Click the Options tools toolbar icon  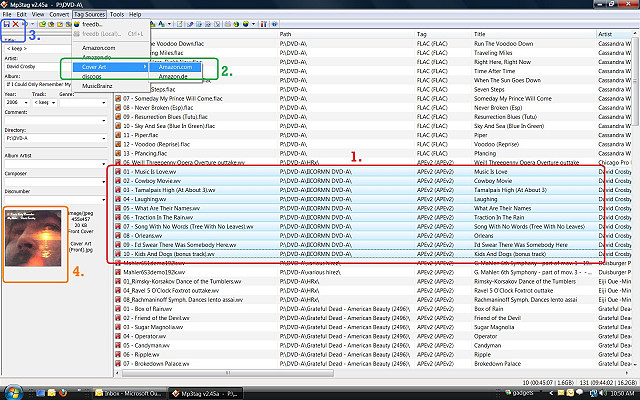[x=263, y=24]
